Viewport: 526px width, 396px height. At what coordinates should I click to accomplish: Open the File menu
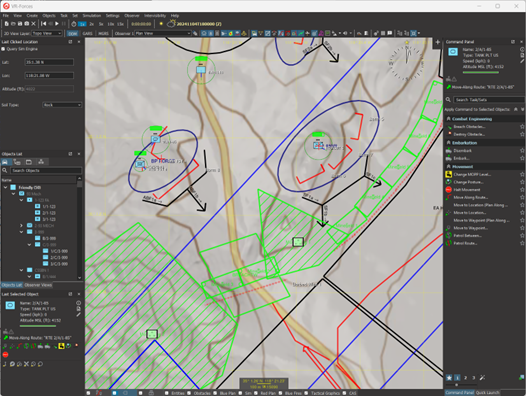pyautogui.click(x=6, y=15)
